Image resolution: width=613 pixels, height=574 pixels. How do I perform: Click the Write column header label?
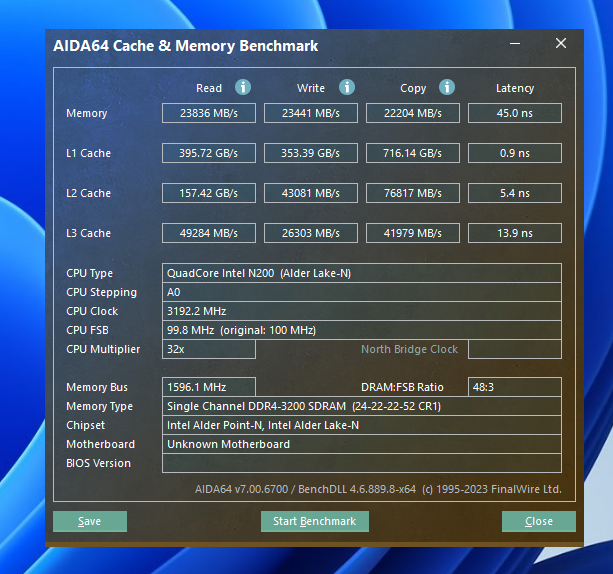click(x=311, y=88)
